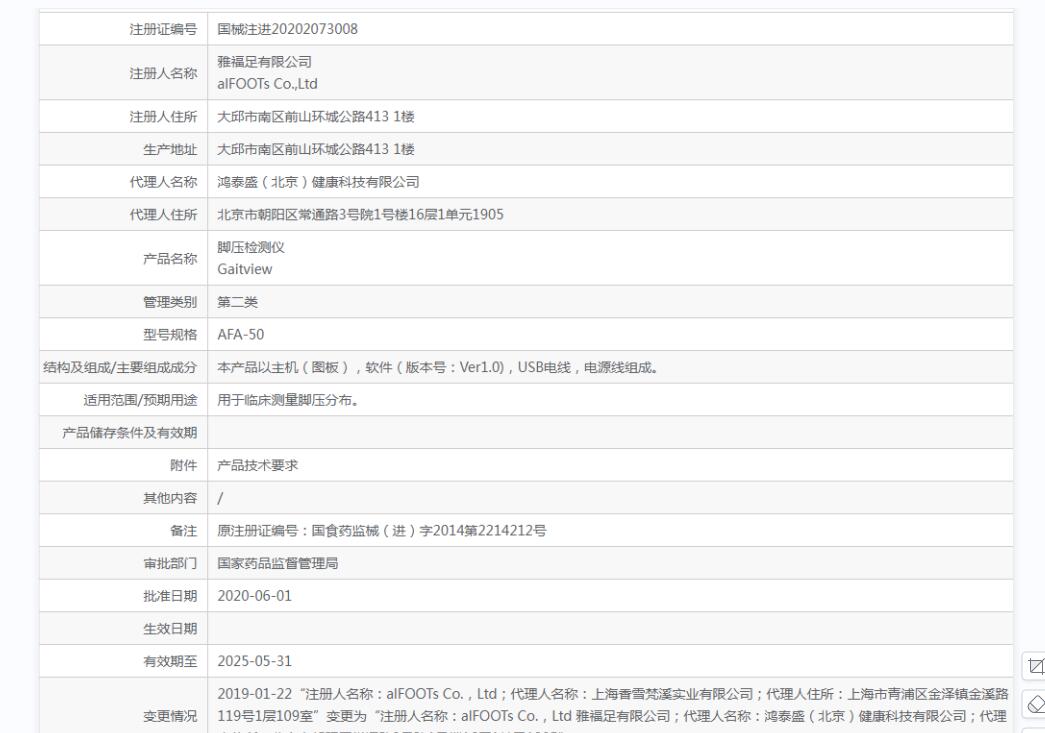Click the eraser icon at right edge
Image resolution: width=1045 pixels, height=733 pixels.
click(x=1036, y=703)
